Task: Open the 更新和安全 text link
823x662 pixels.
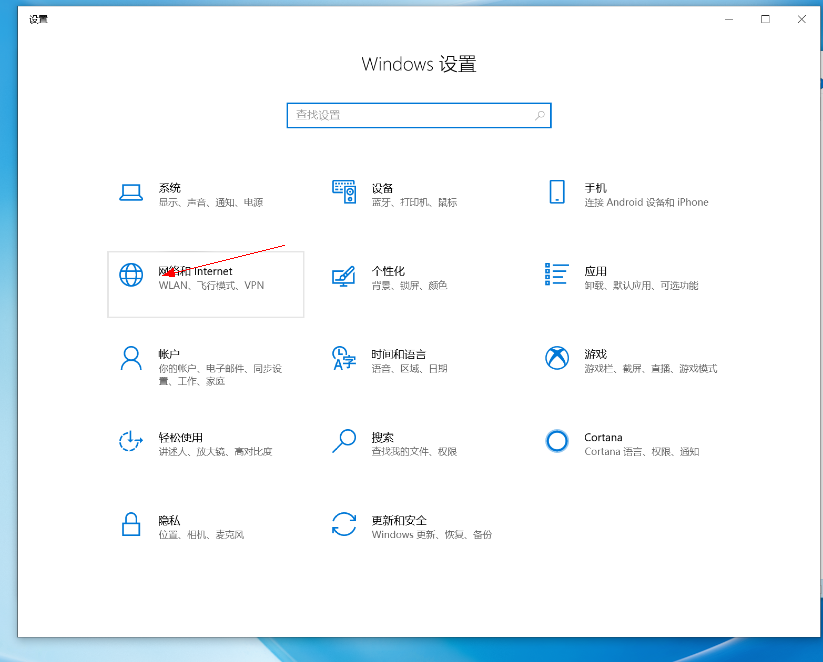Action: pos(399,520)
